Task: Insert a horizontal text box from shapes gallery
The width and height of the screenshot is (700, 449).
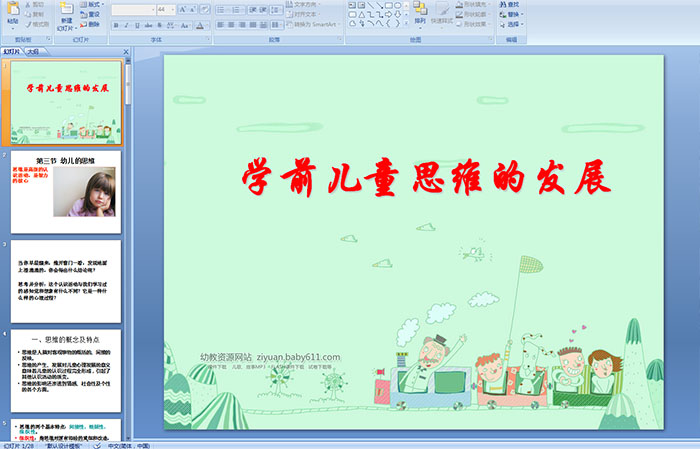Action: 352,5
